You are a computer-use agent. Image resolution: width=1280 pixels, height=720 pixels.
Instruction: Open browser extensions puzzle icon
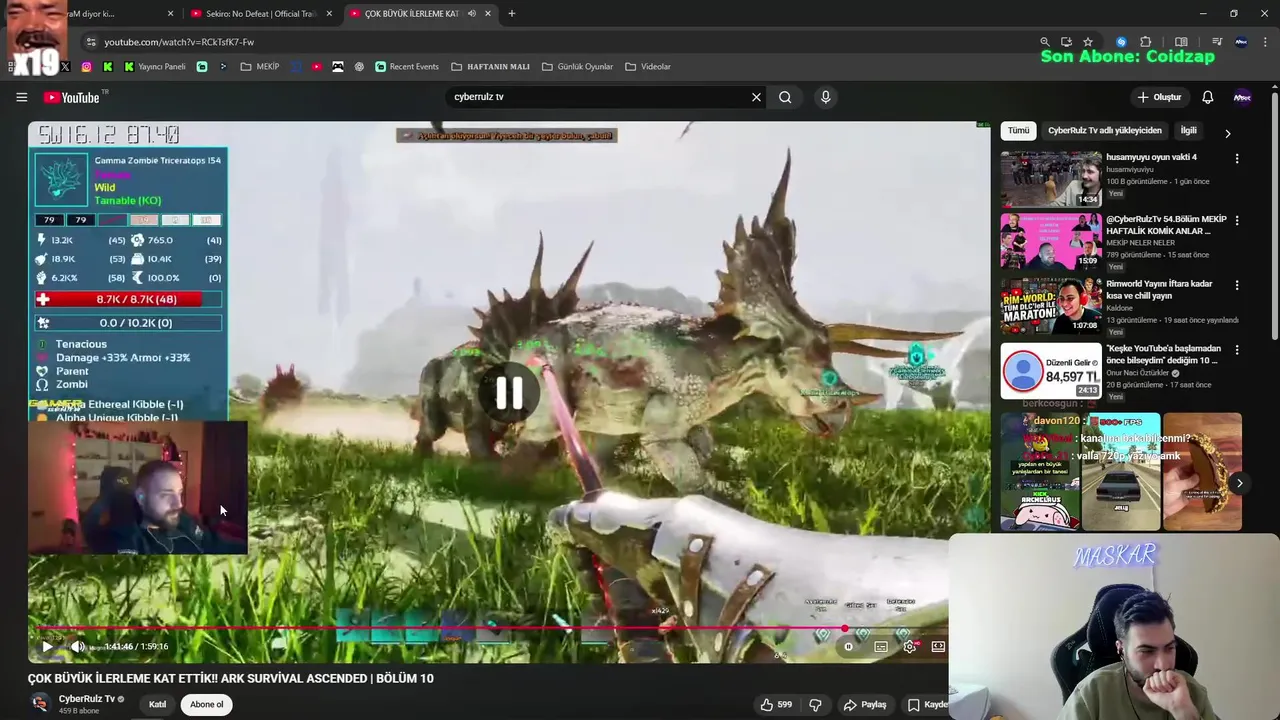(x=1146, y=42)
